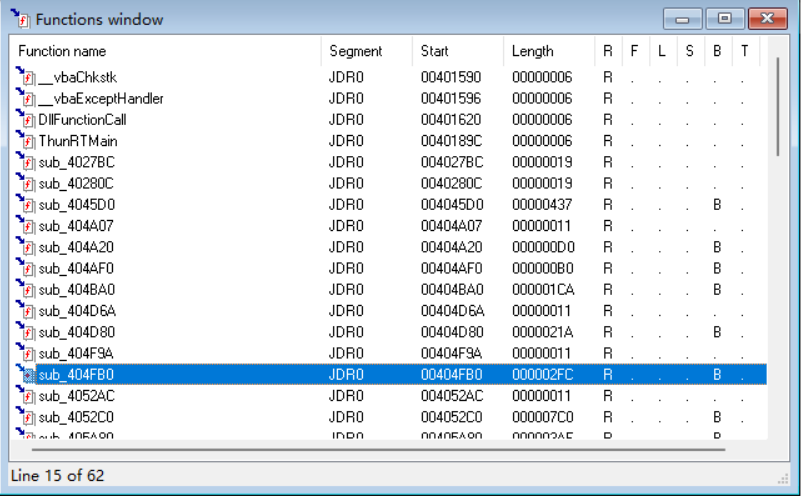Click the 'Line 15 of 62' status text
The image size is (802, 496).
57,476
